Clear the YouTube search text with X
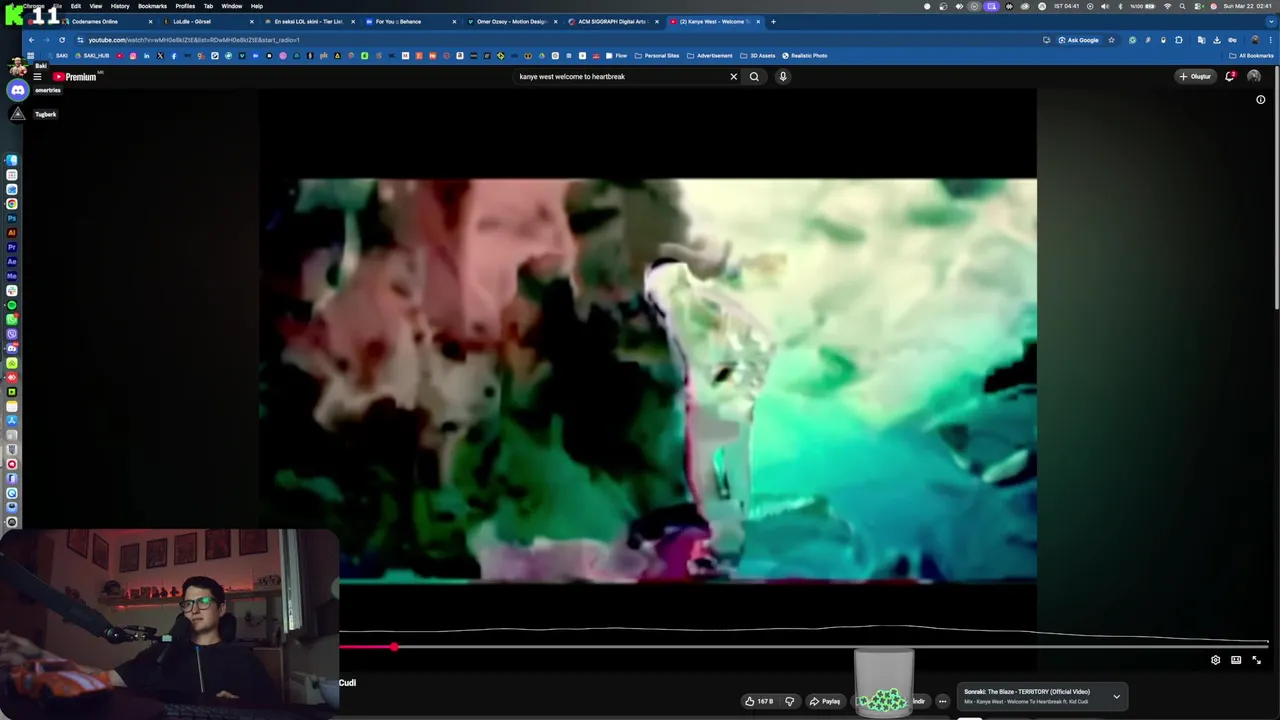1280x720 pixels. click(733, 77)
